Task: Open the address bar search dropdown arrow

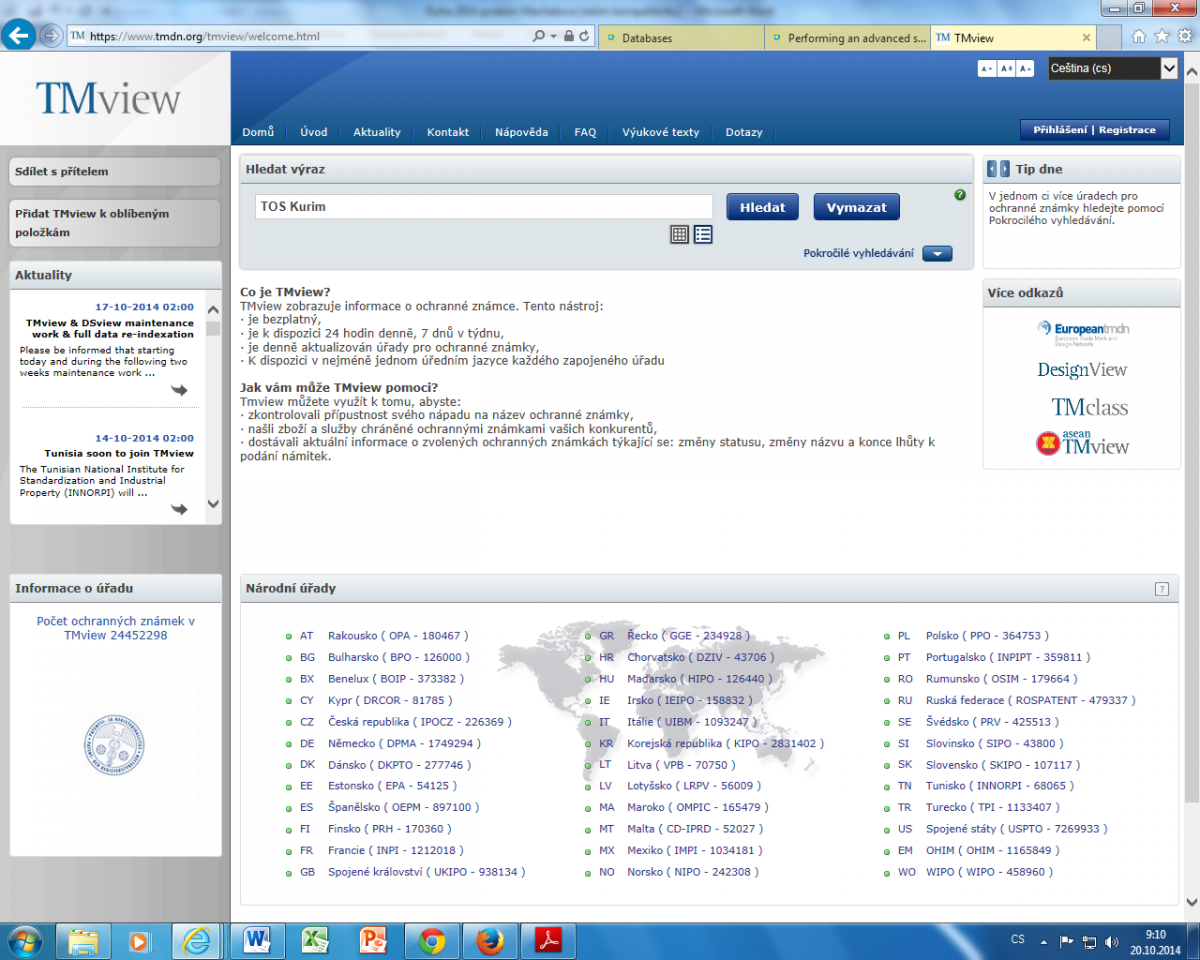Action: tap(553, 36)
